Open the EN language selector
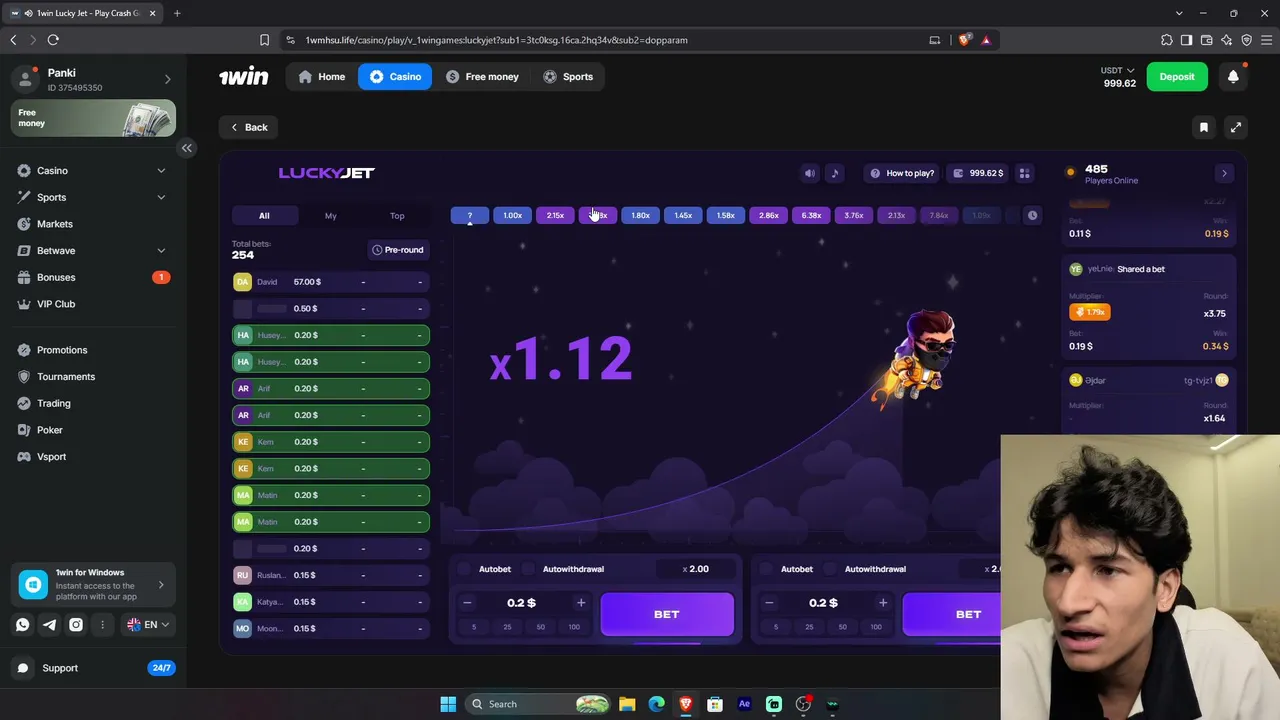1280x720 pixels. click(x=148, y=625)
